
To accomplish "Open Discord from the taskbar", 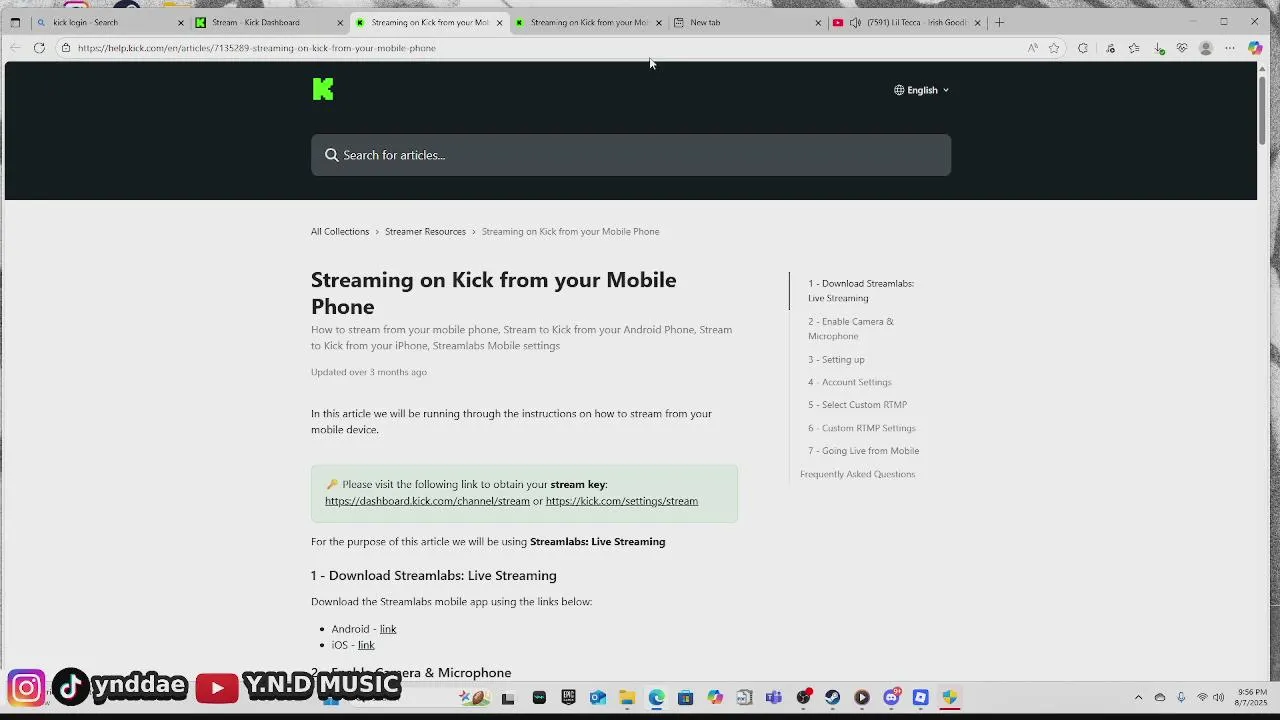I will coord(891,697).
